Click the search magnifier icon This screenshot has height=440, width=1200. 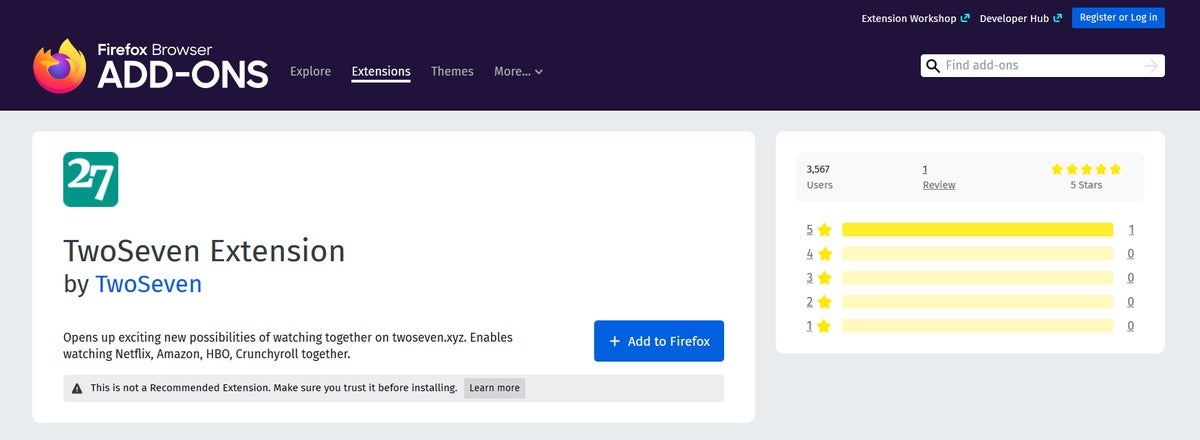tap(933, 66)
